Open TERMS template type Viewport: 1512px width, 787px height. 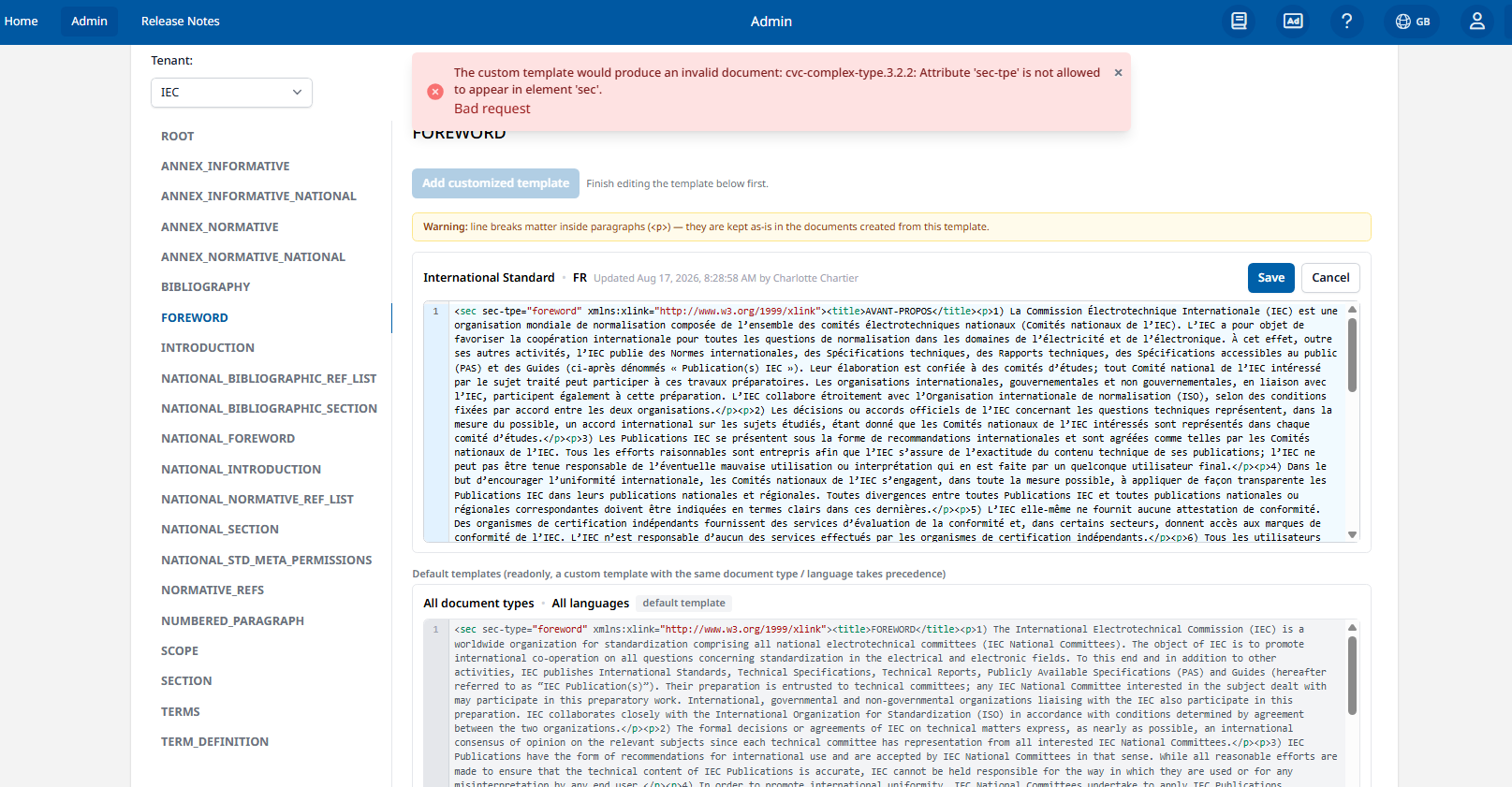[181, 712]
